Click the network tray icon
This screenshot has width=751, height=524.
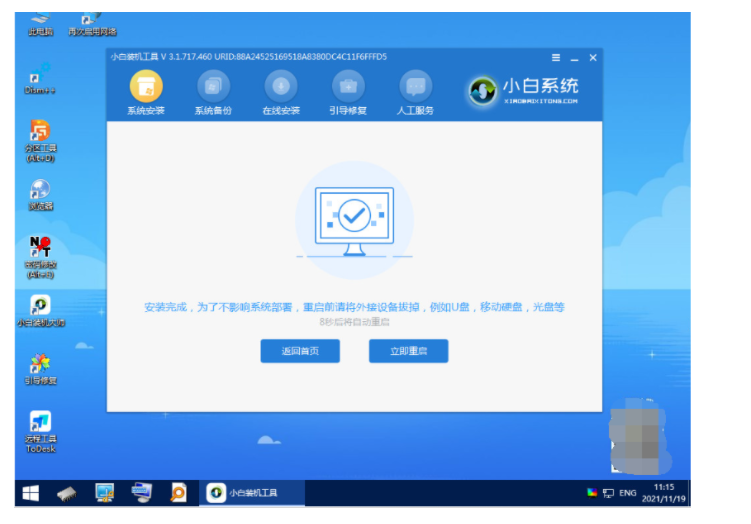pyautogui.click(x=608, y=493)
